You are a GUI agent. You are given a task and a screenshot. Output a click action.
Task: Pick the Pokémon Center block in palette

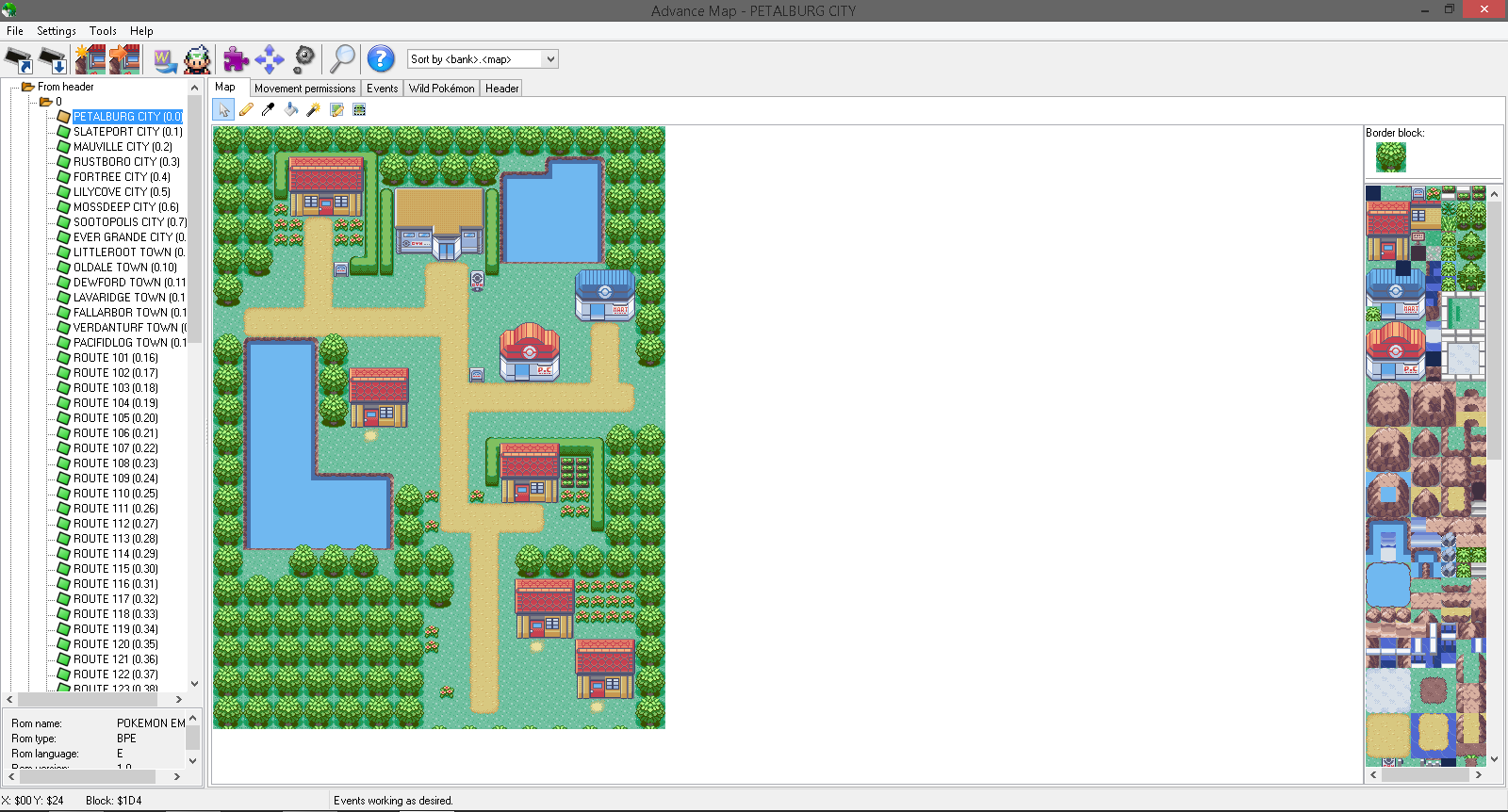click(1396, 350)
